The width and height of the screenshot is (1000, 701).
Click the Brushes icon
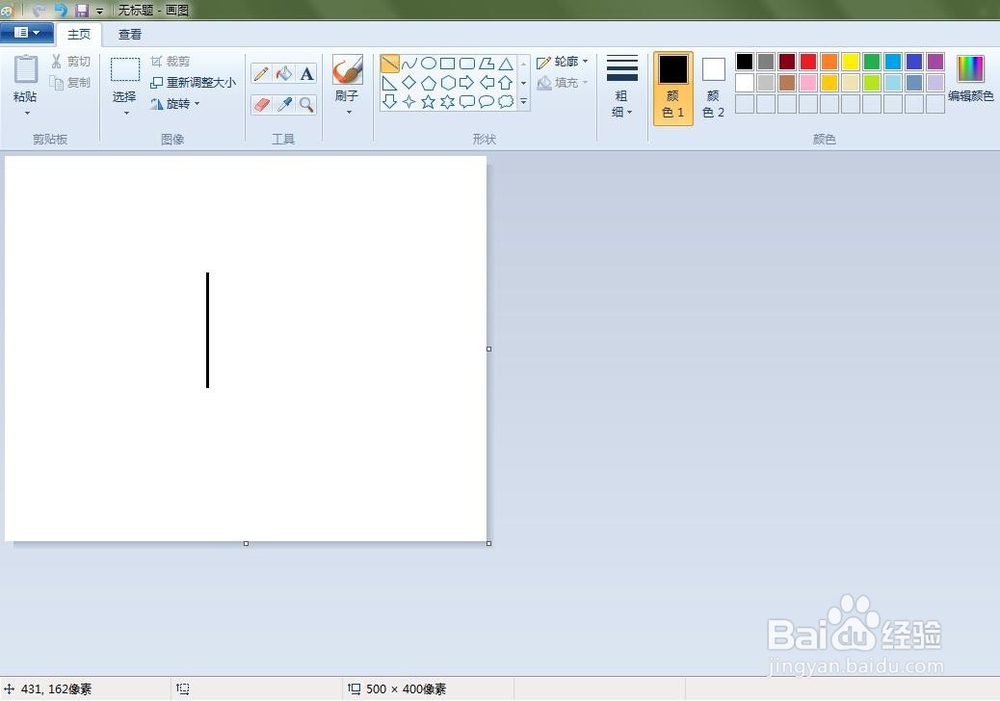pyautogui.click(x=347, y=70)
